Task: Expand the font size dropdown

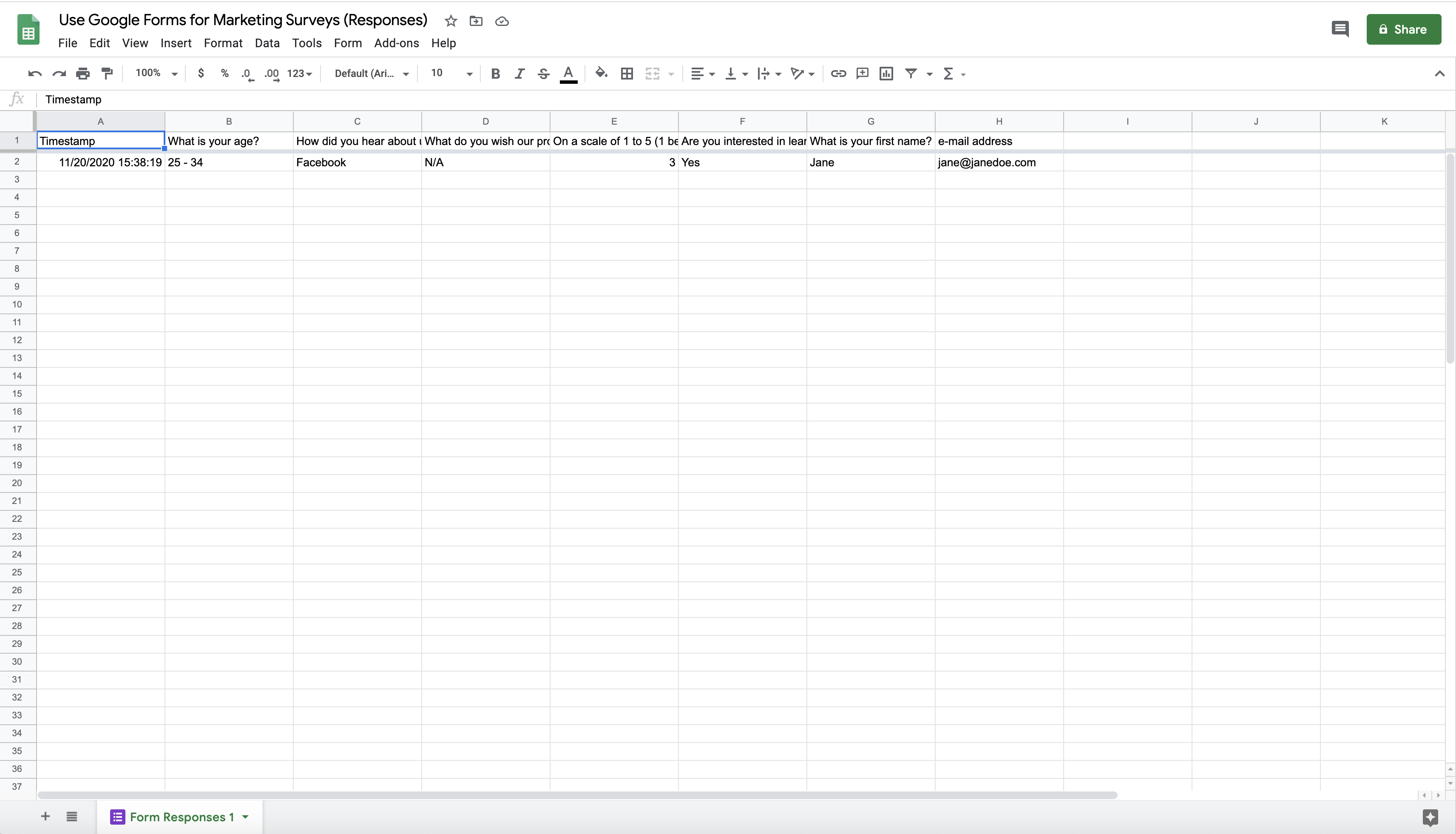Action: (x=452, y=73)
